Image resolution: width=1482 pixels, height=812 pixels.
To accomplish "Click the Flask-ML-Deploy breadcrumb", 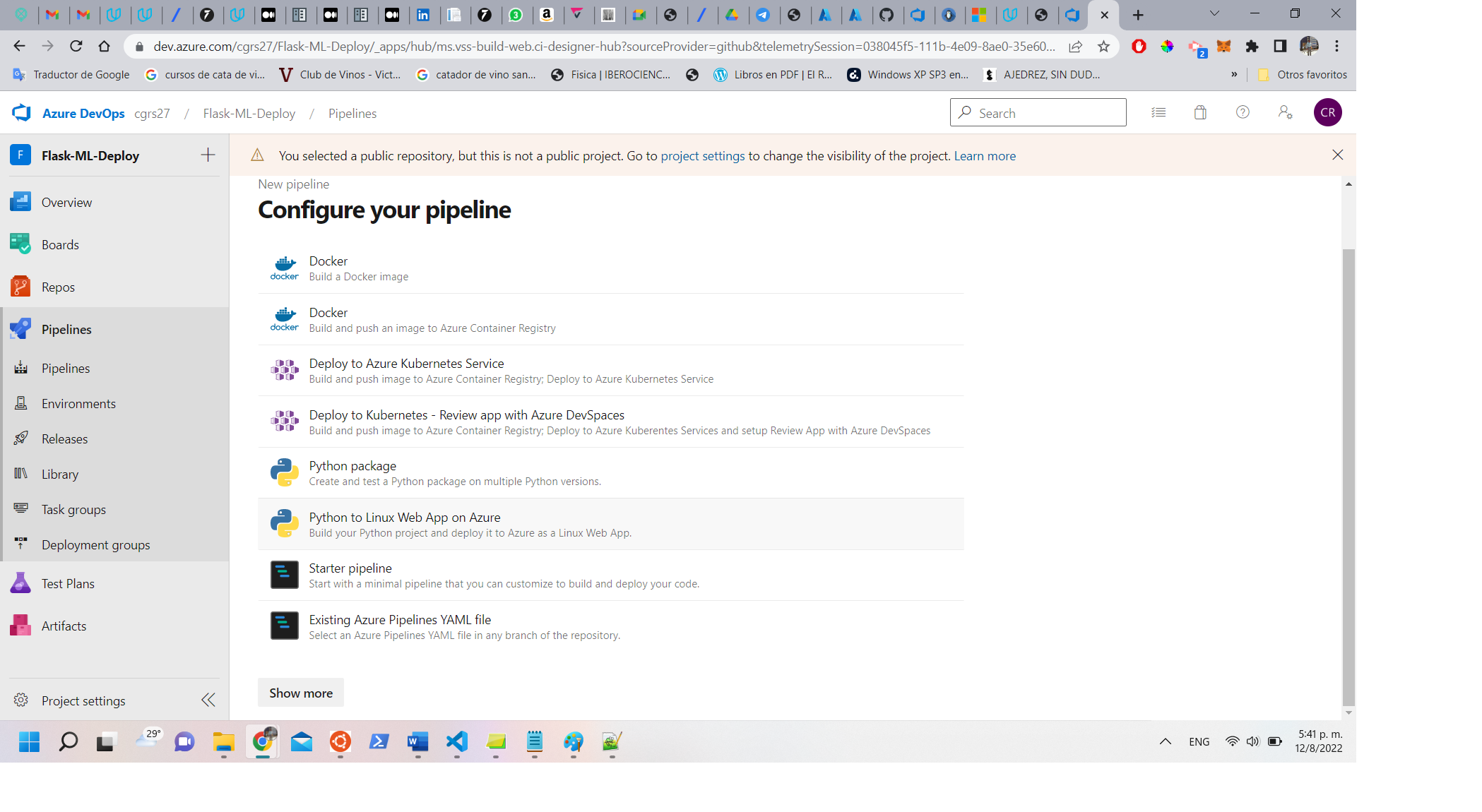I will pyautogui.click(x=249, y=113).
